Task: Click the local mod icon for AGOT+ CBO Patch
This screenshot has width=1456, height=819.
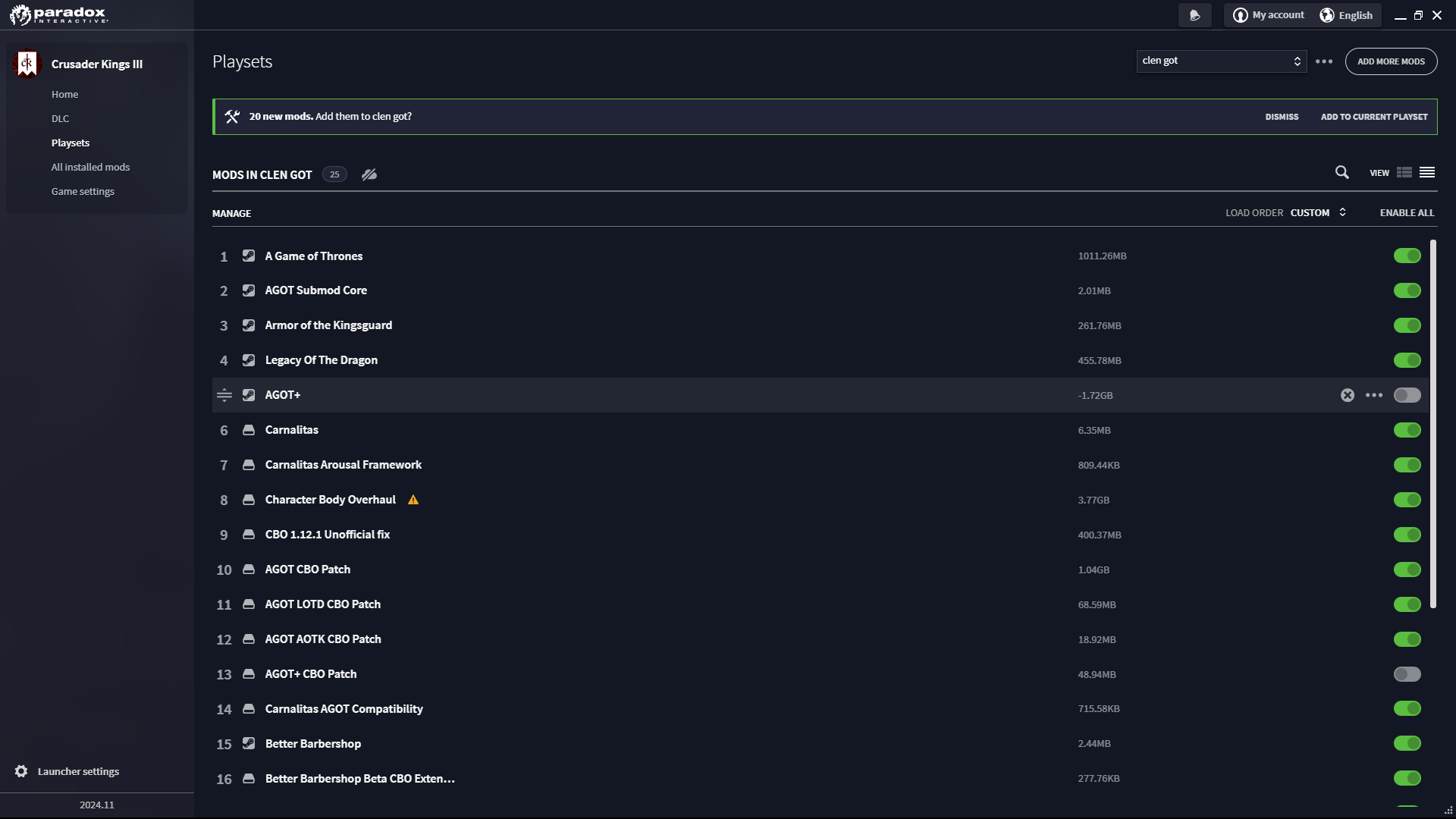Action: pyautogui.click(x=249, y=674)
